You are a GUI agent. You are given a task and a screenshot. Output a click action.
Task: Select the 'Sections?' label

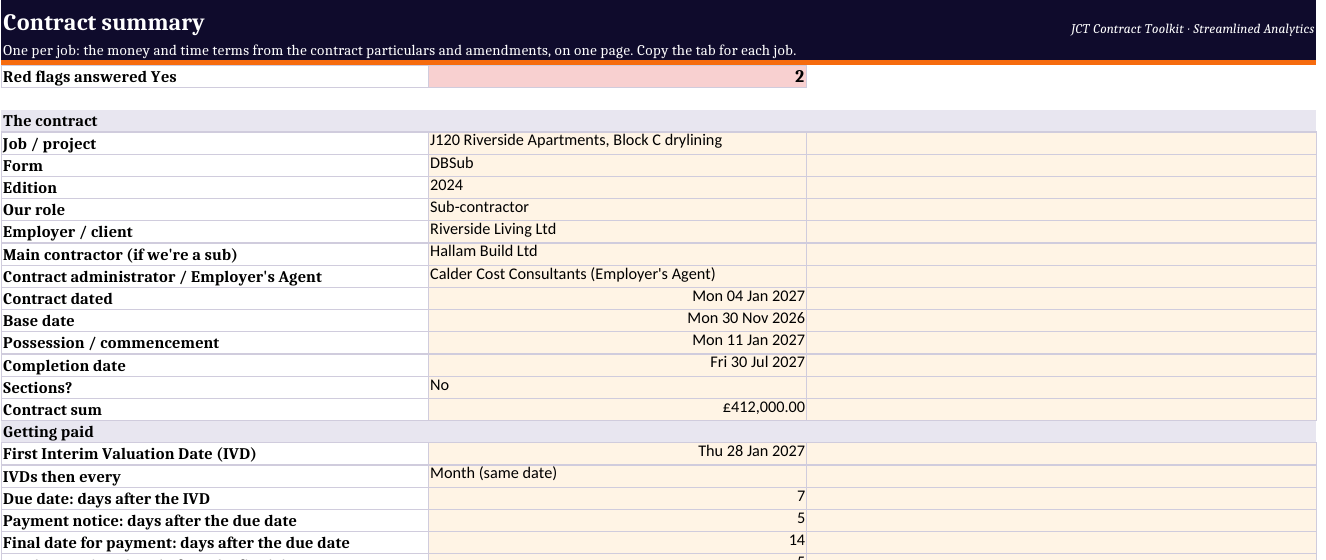215,387
